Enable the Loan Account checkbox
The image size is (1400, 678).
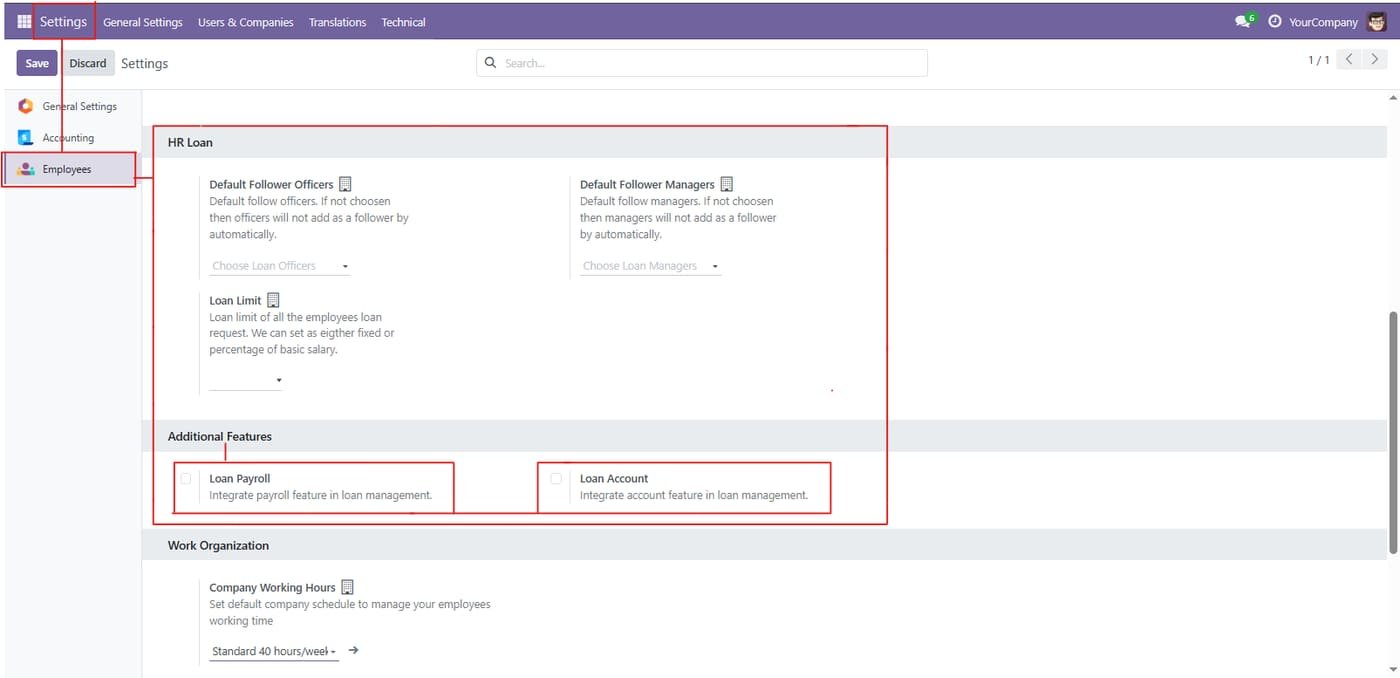[x=556, y=478]
